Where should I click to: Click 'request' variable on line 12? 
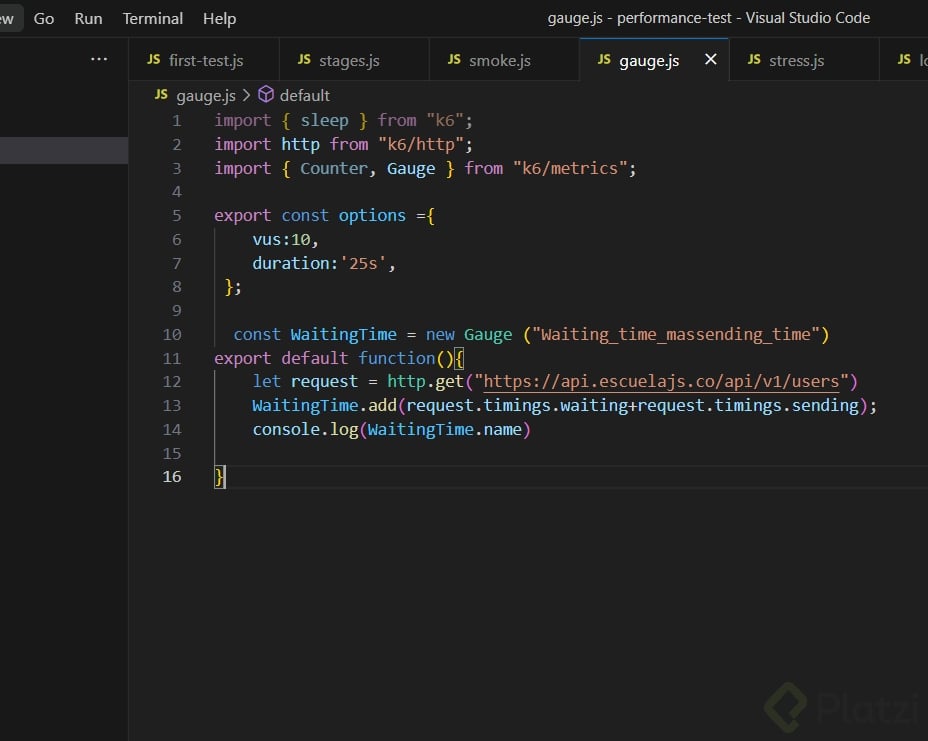click(x=324, y=382)
